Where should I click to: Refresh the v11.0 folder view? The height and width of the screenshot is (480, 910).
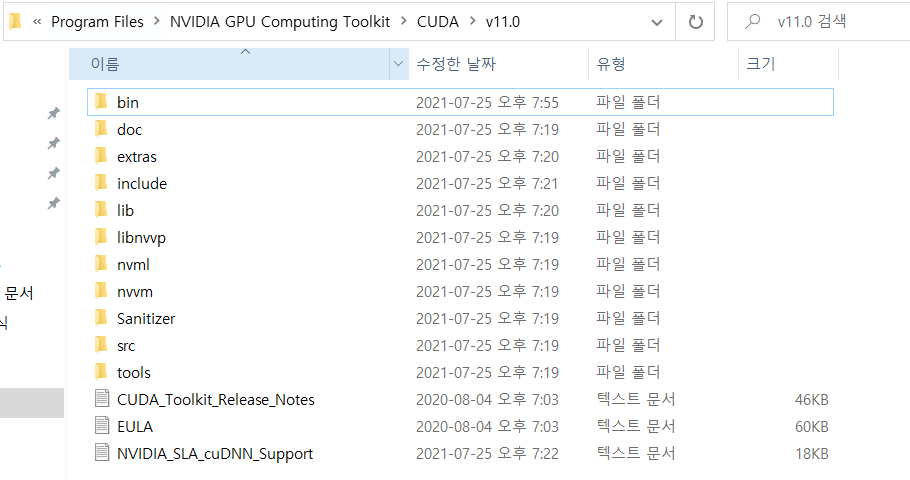point(695,22)
